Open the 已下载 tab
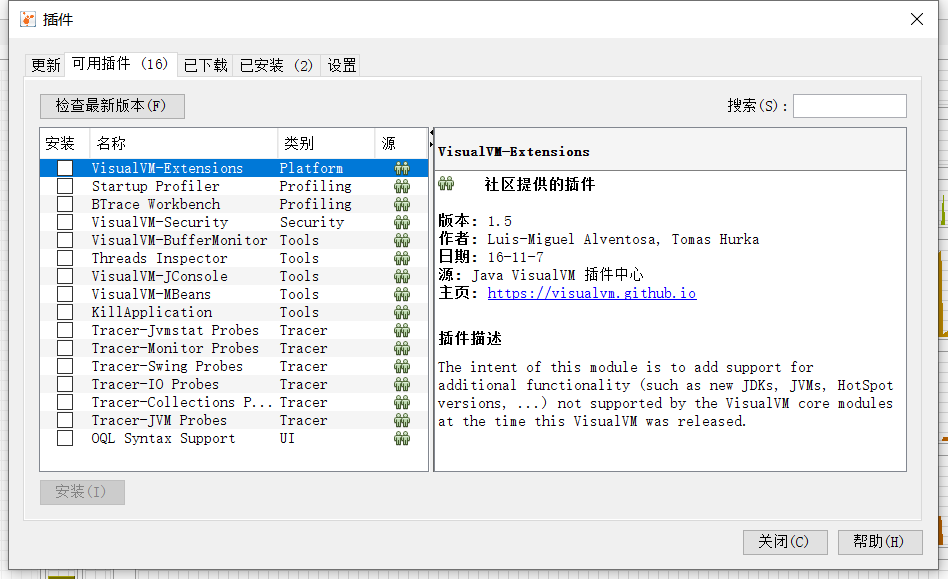The height and width of the screenshot is (579, 948). pos(205,65)
